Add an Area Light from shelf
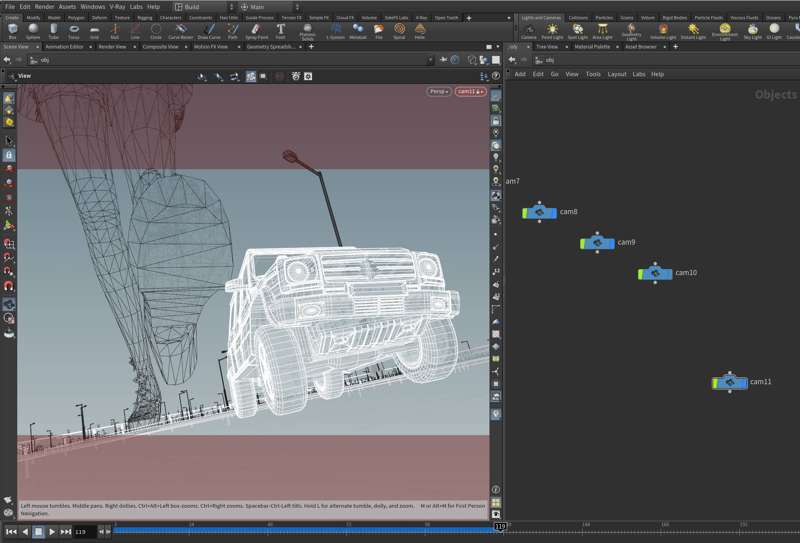This screenshot has width=800, height=543. coord(603,31)
